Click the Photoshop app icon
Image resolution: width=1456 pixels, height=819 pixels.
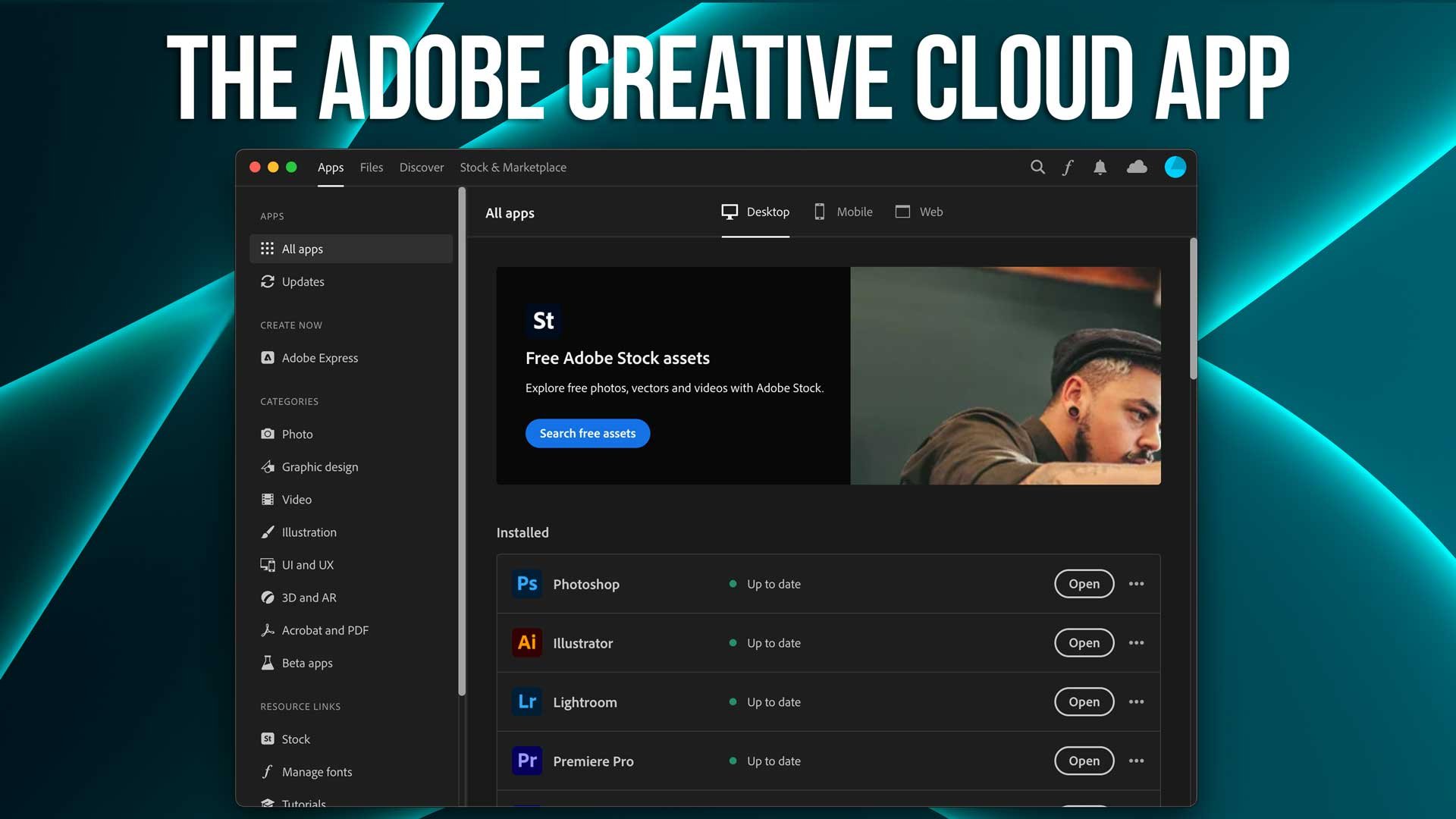pos(527,583)
